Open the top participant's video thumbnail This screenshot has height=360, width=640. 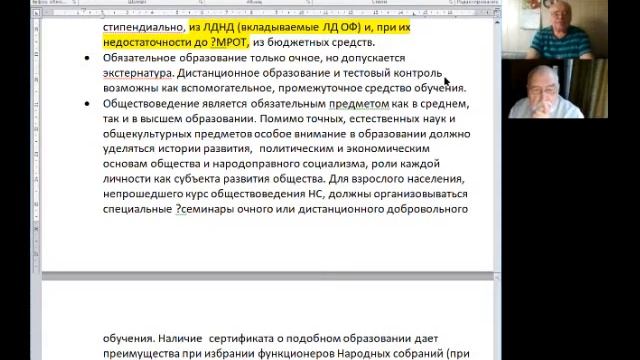554,29
